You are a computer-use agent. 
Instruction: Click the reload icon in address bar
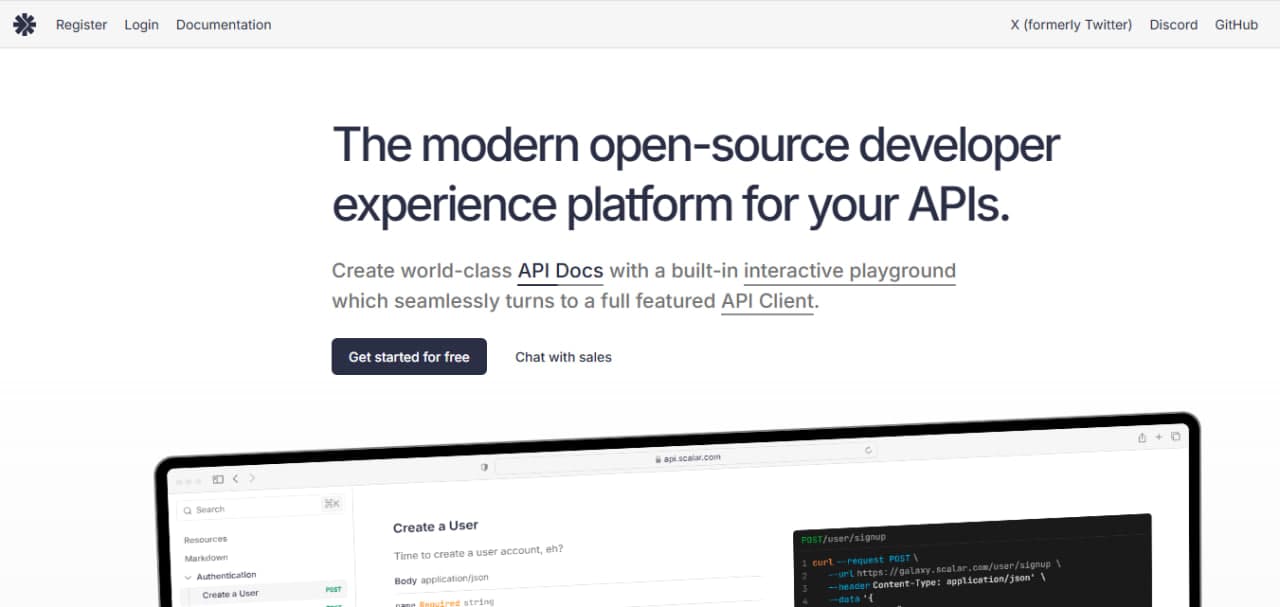point(868,451)
